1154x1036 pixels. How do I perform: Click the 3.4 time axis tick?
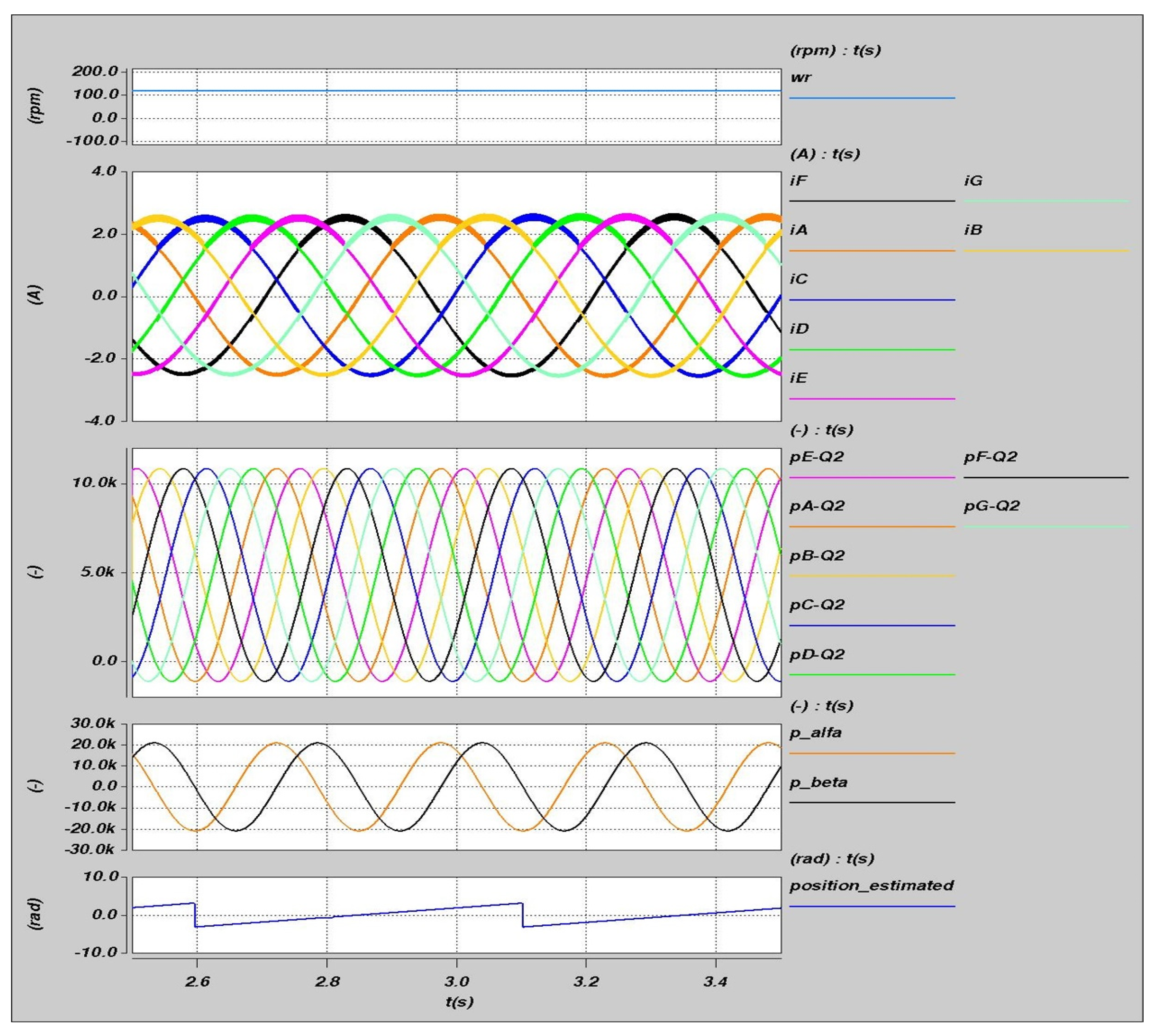pos(715,982)
